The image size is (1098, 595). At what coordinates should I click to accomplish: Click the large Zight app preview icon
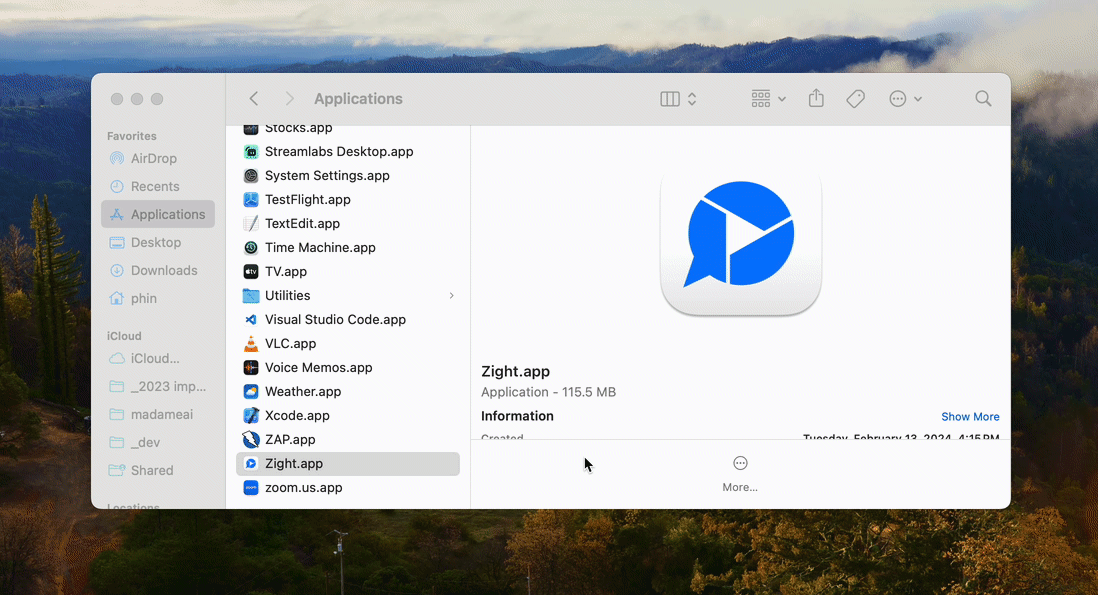pos(741,240)
